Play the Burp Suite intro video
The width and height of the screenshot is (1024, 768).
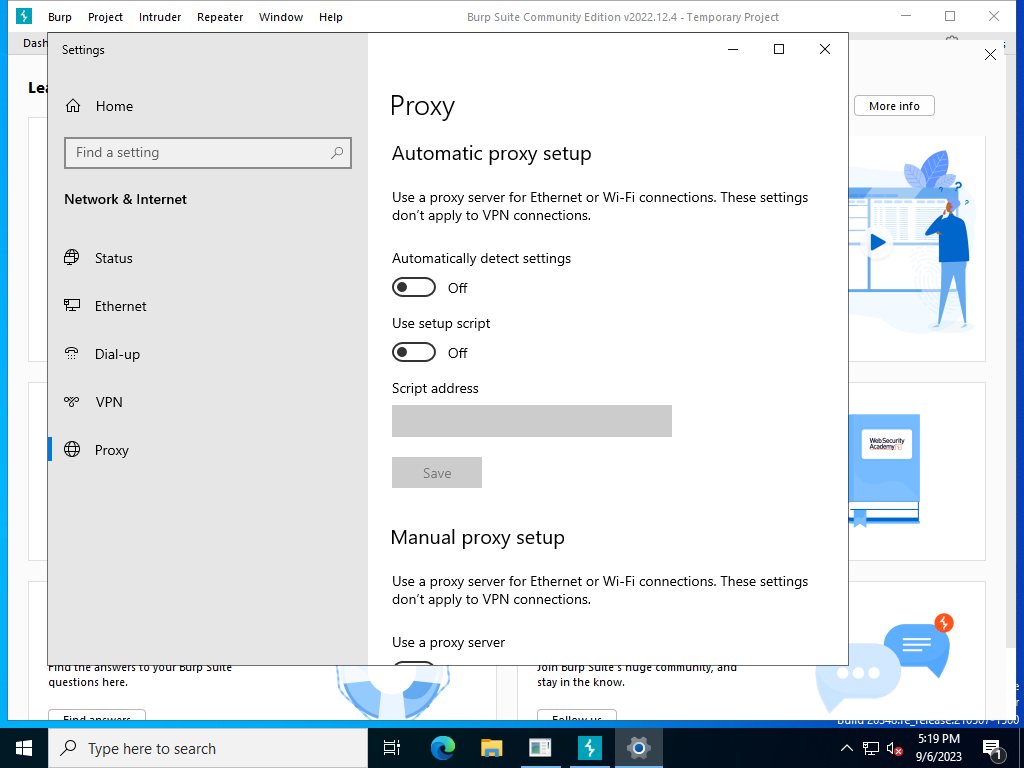point(877,242)
